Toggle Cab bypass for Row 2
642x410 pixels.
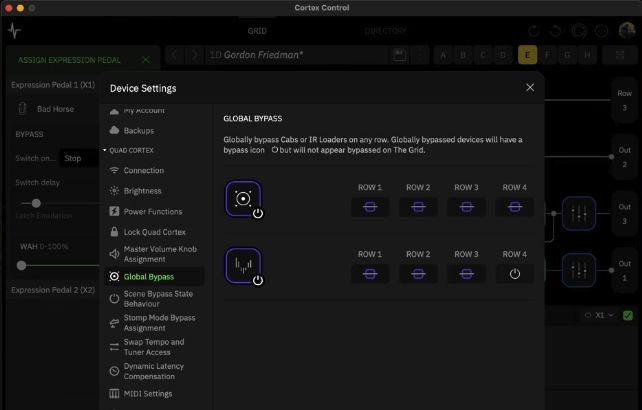pos(418,207)
